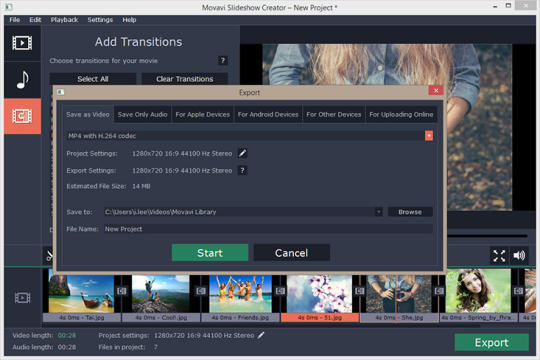Click the timeline video track icon
Screen dimensions: 540x360
(x=22, y=298)
